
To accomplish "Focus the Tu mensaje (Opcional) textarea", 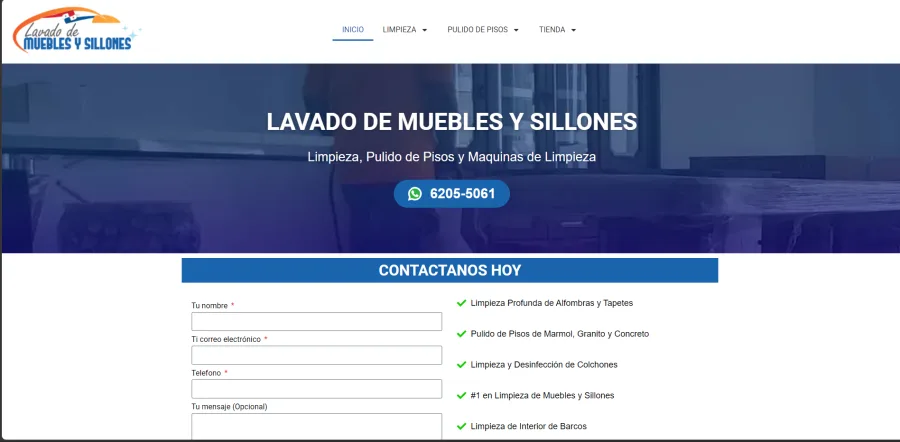I will 316,427.
